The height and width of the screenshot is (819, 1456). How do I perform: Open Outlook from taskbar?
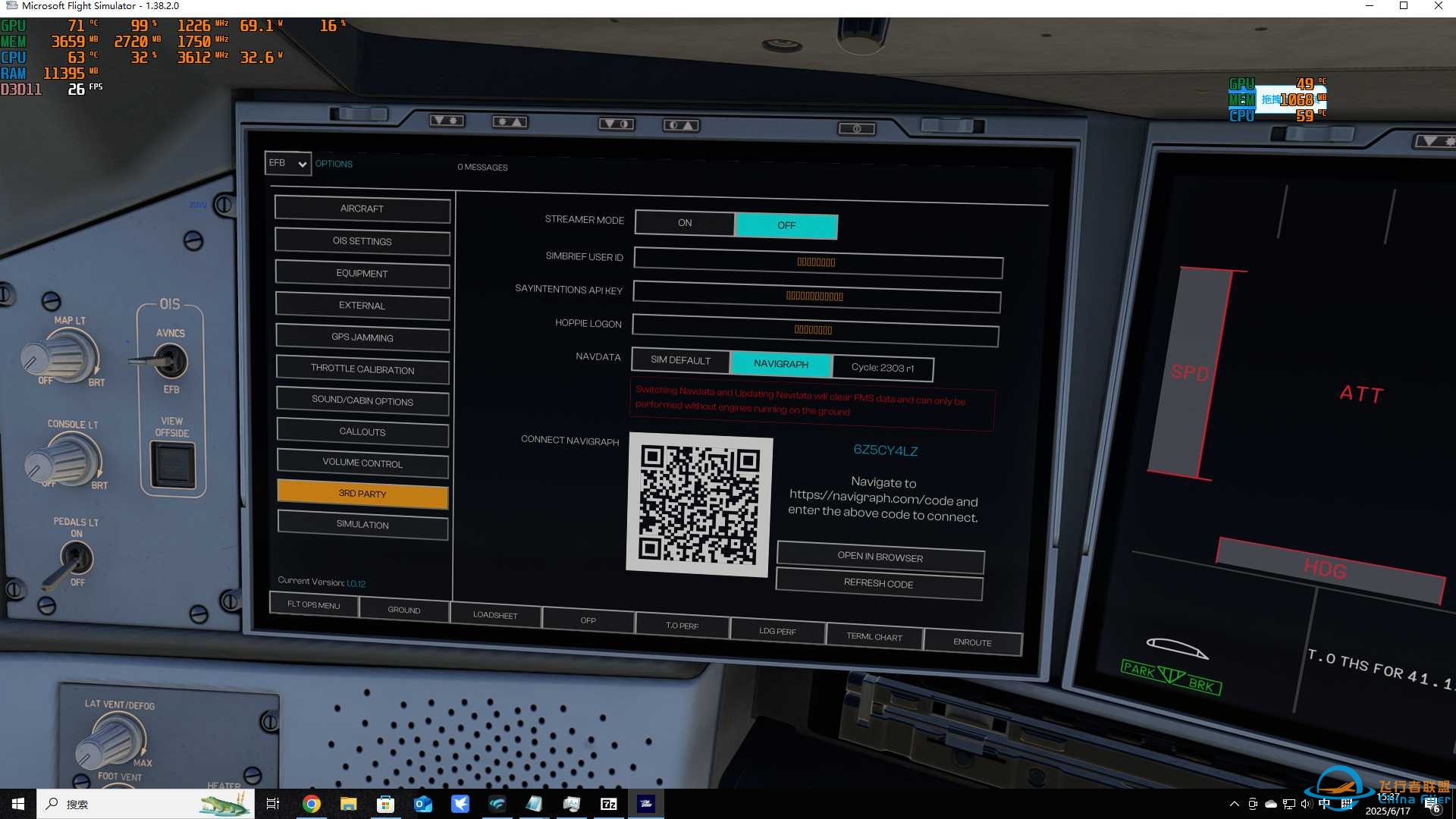[422, 804]
